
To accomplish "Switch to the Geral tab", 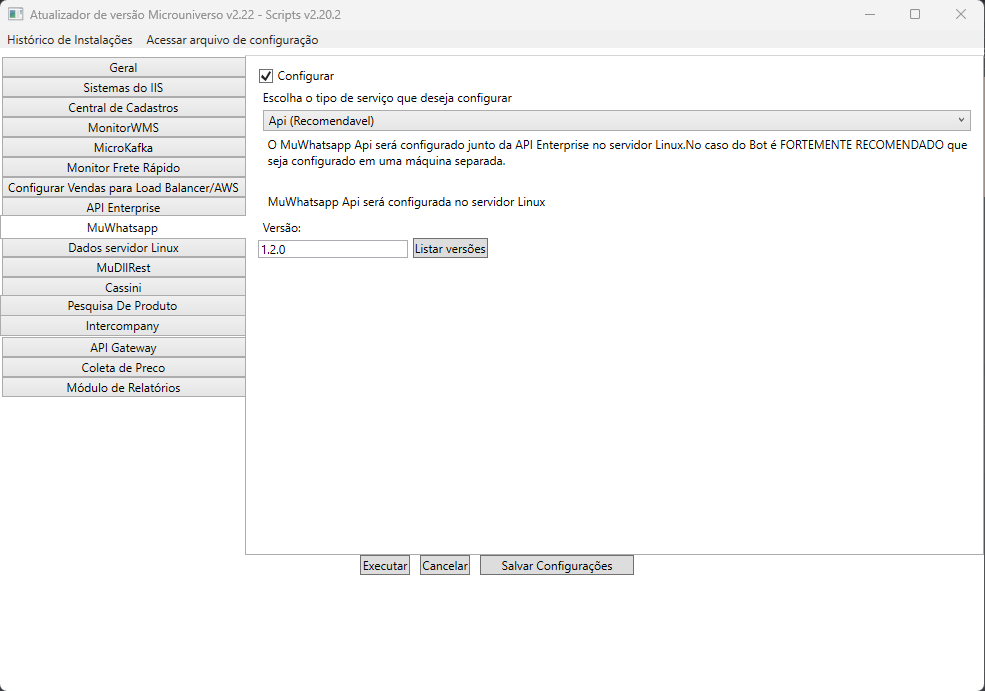I will (123, 68).
